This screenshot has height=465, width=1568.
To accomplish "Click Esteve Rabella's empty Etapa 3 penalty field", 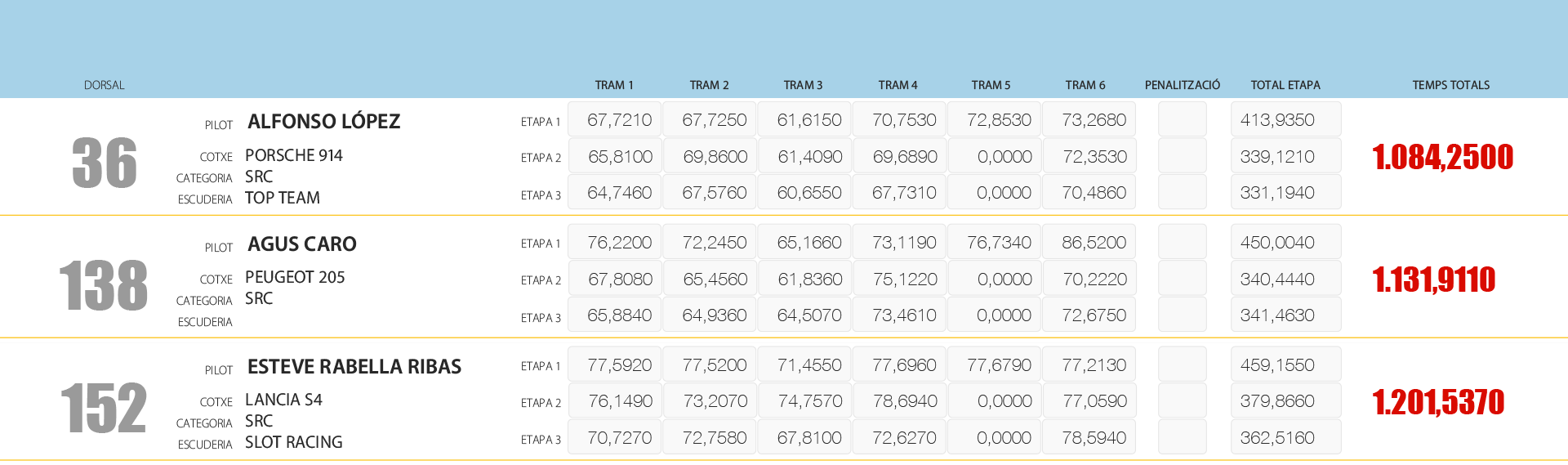I will (x=1182, y=438).
